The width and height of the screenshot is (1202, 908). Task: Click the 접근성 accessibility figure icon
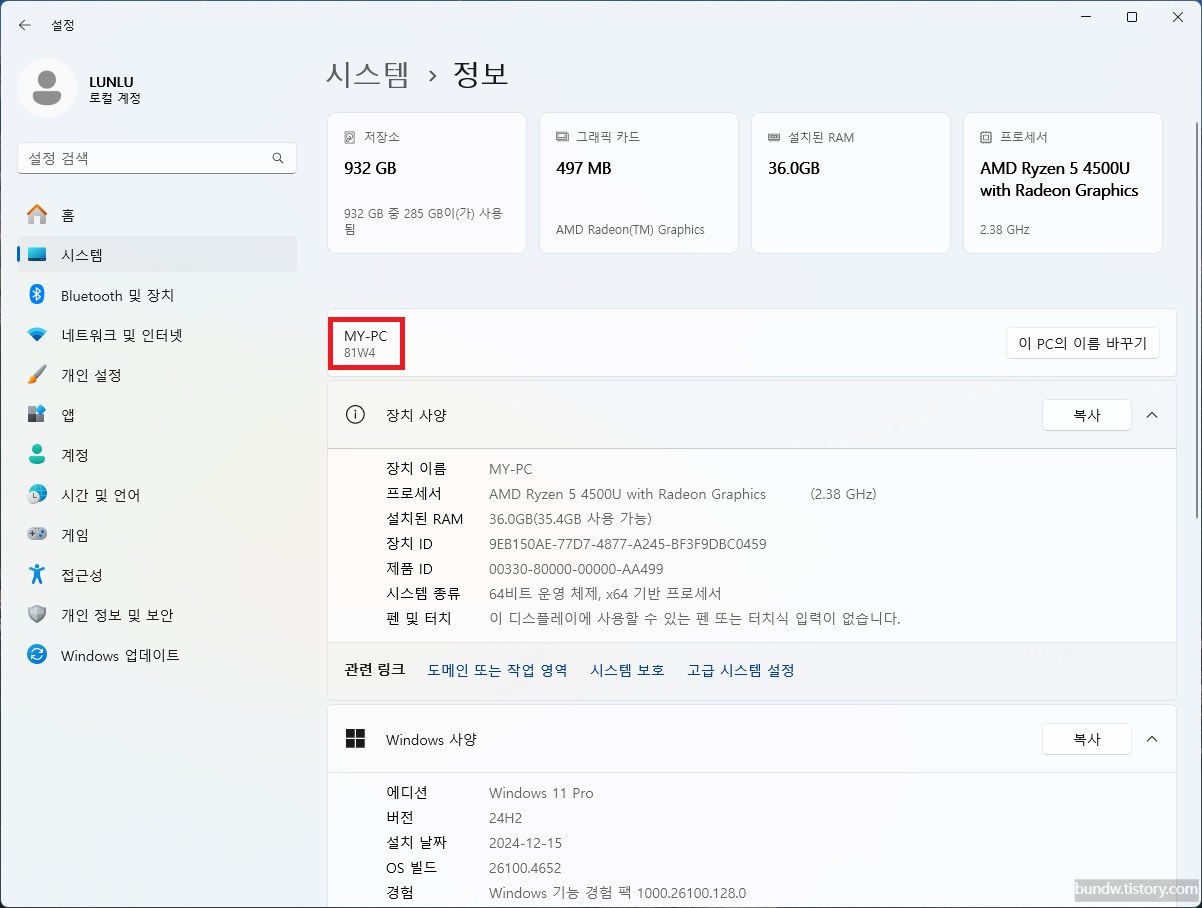(37, 575)
